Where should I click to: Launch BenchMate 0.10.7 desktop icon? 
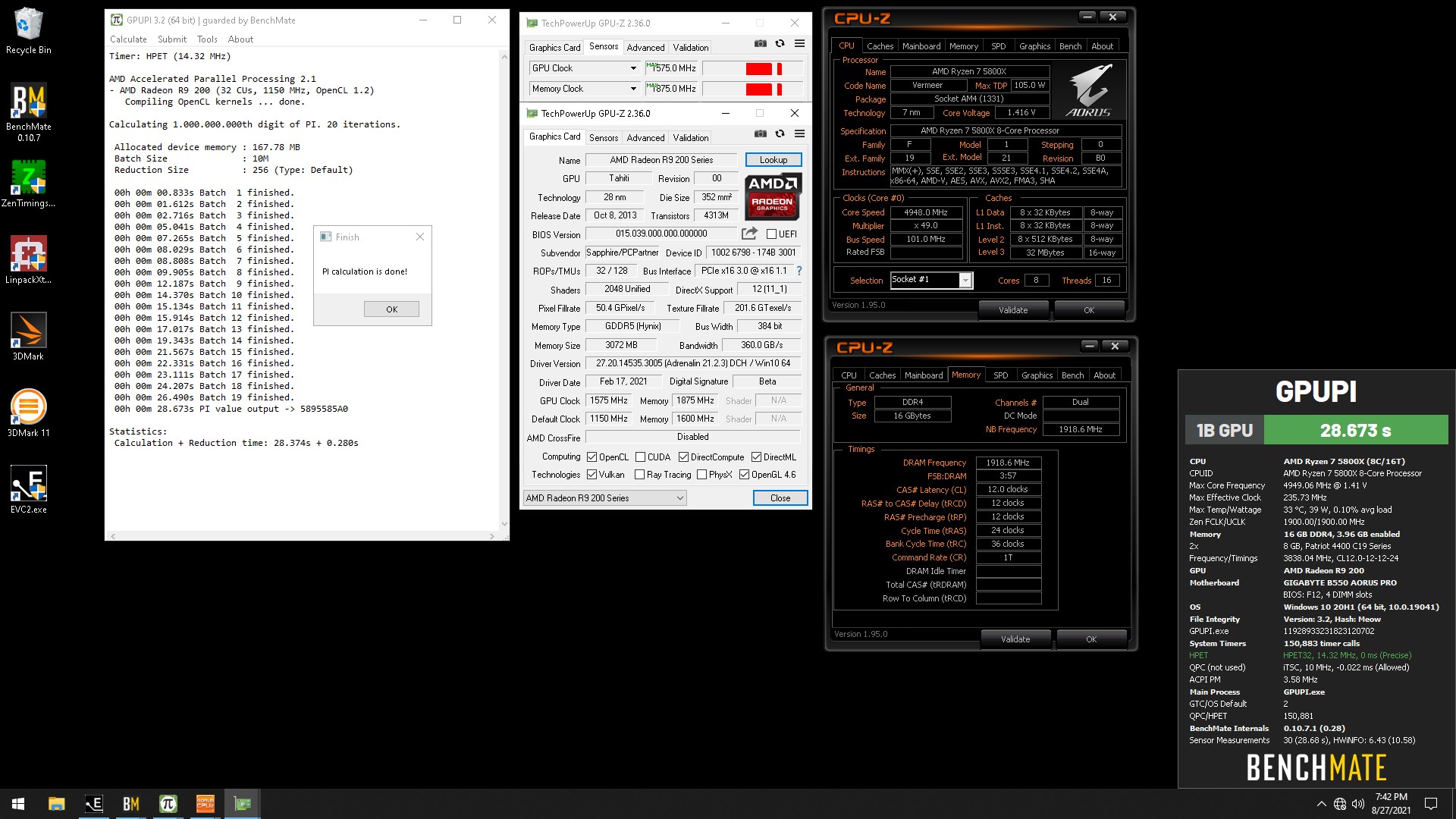pos(28,112)
